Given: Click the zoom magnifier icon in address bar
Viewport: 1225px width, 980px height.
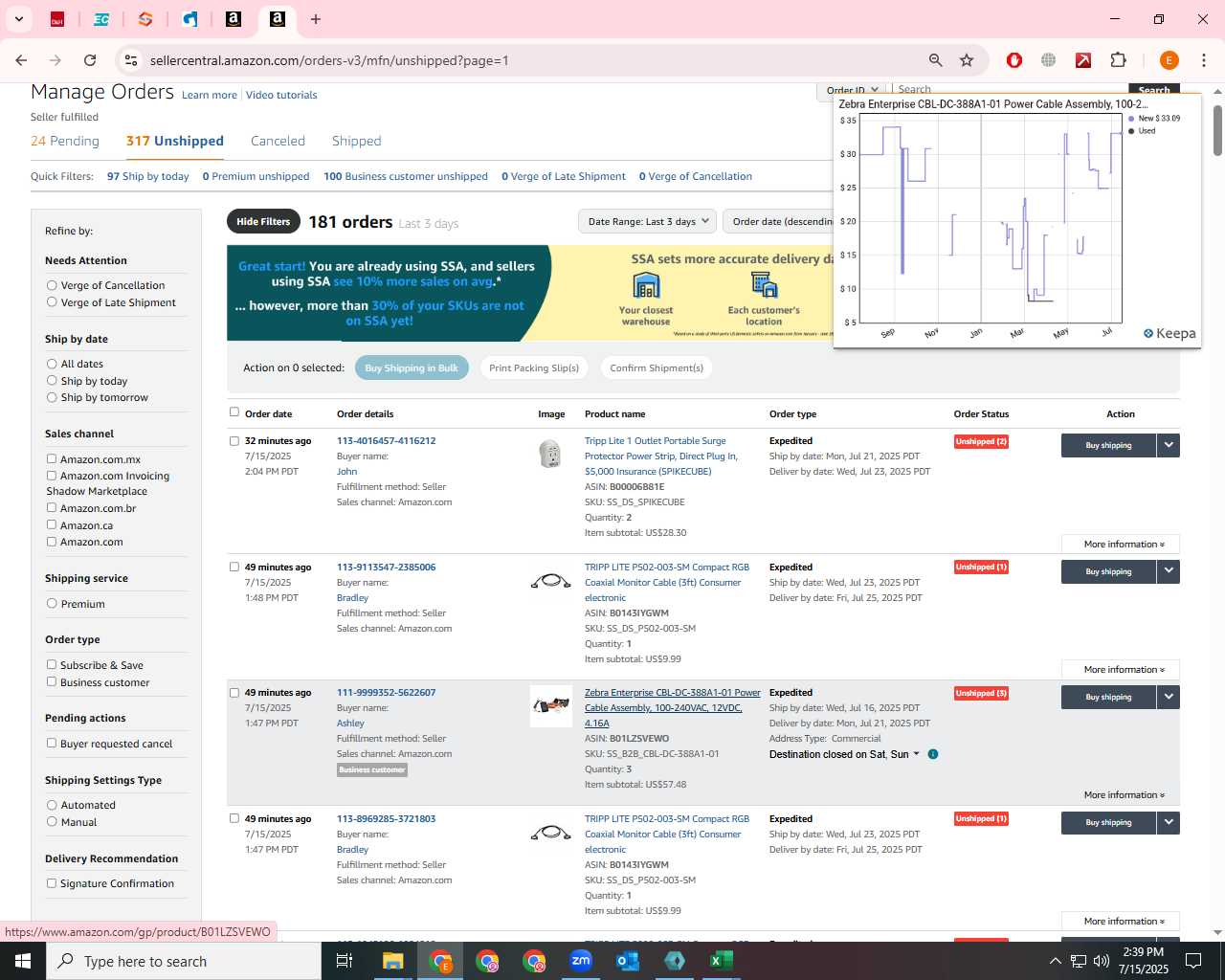Looking at the screenshot, I should (936, 60).
